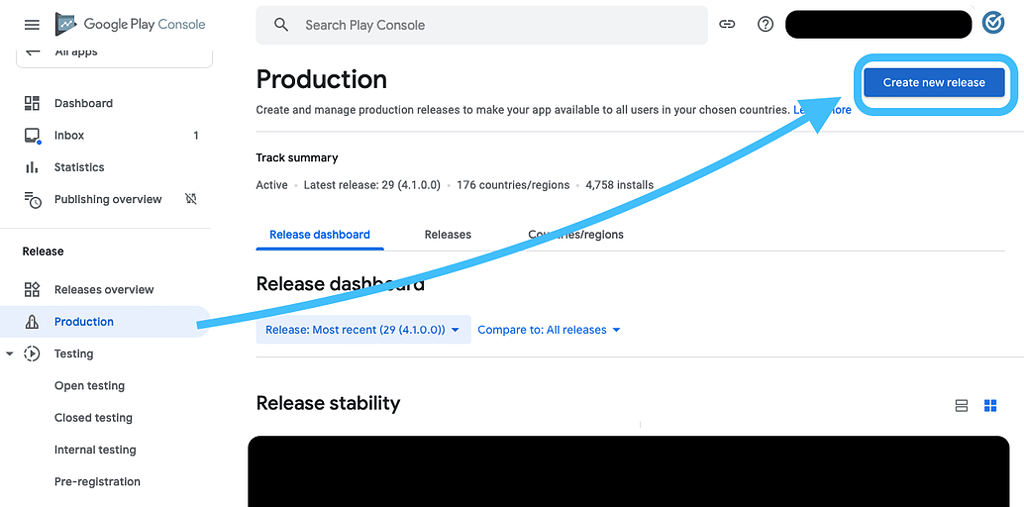Image resolution: width=1024 pixels, height=507 pixels.
Task: Click the Google Play Console logo
Action: 130,24
